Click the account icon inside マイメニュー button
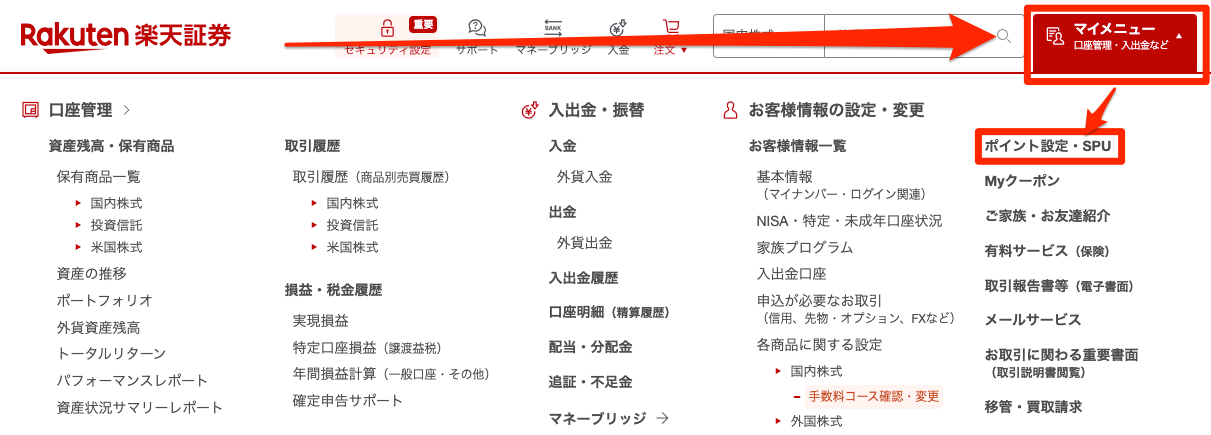The width and height of the screenshot is (1211, 435). click(x=1054, y=37)
